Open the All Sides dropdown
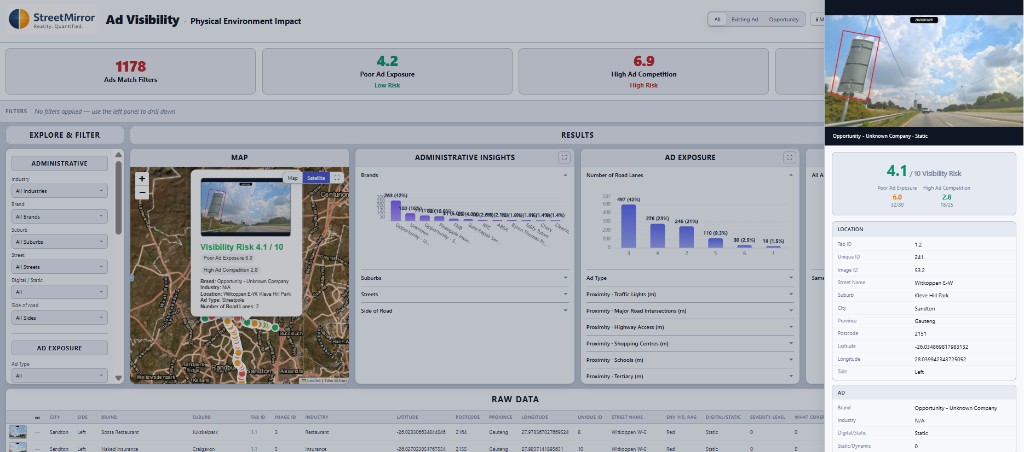The image size is (1024, 452). 59,317
